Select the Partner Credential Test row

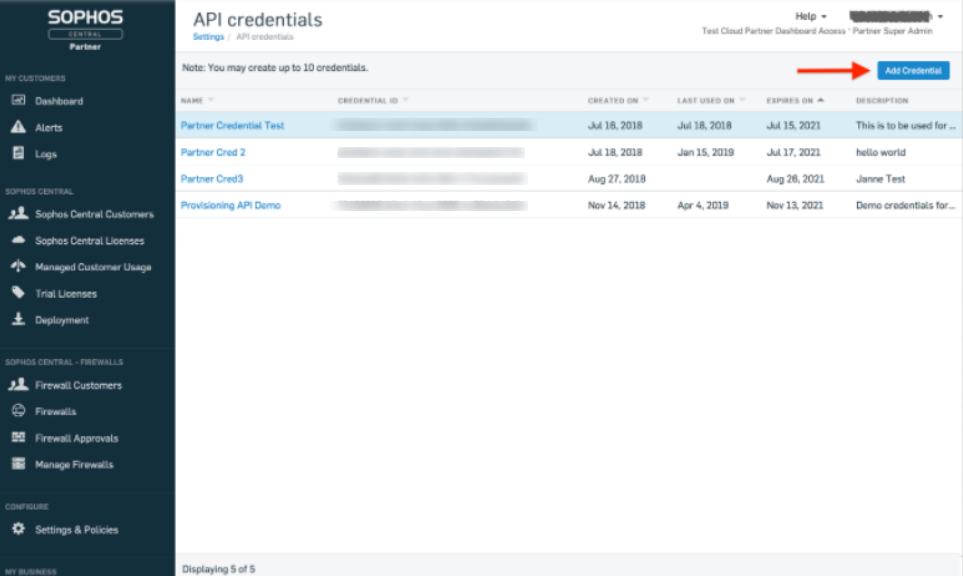point(233,125)
